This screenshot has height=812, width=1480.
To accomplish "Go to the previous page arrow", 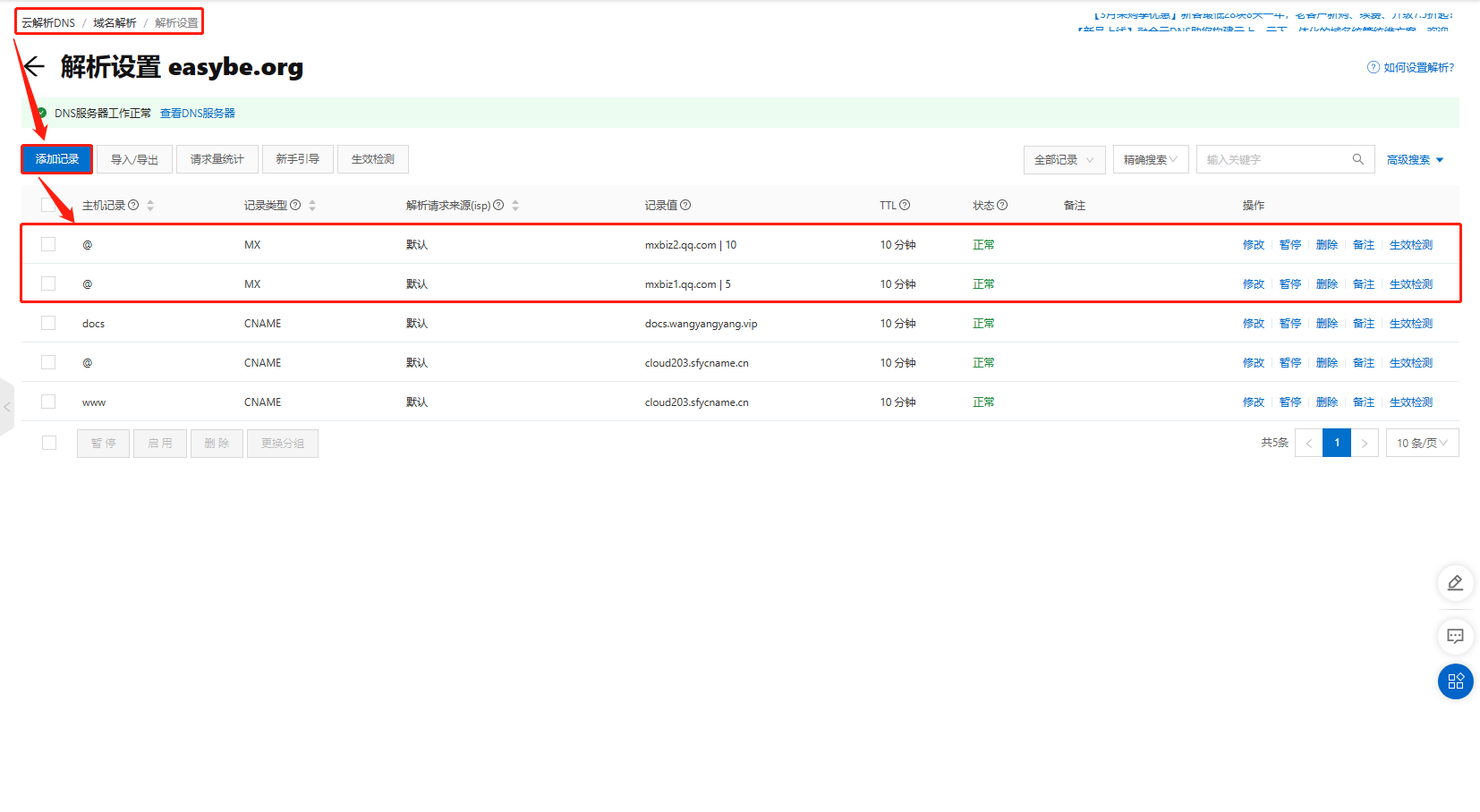I will (x=1308, y=443).
